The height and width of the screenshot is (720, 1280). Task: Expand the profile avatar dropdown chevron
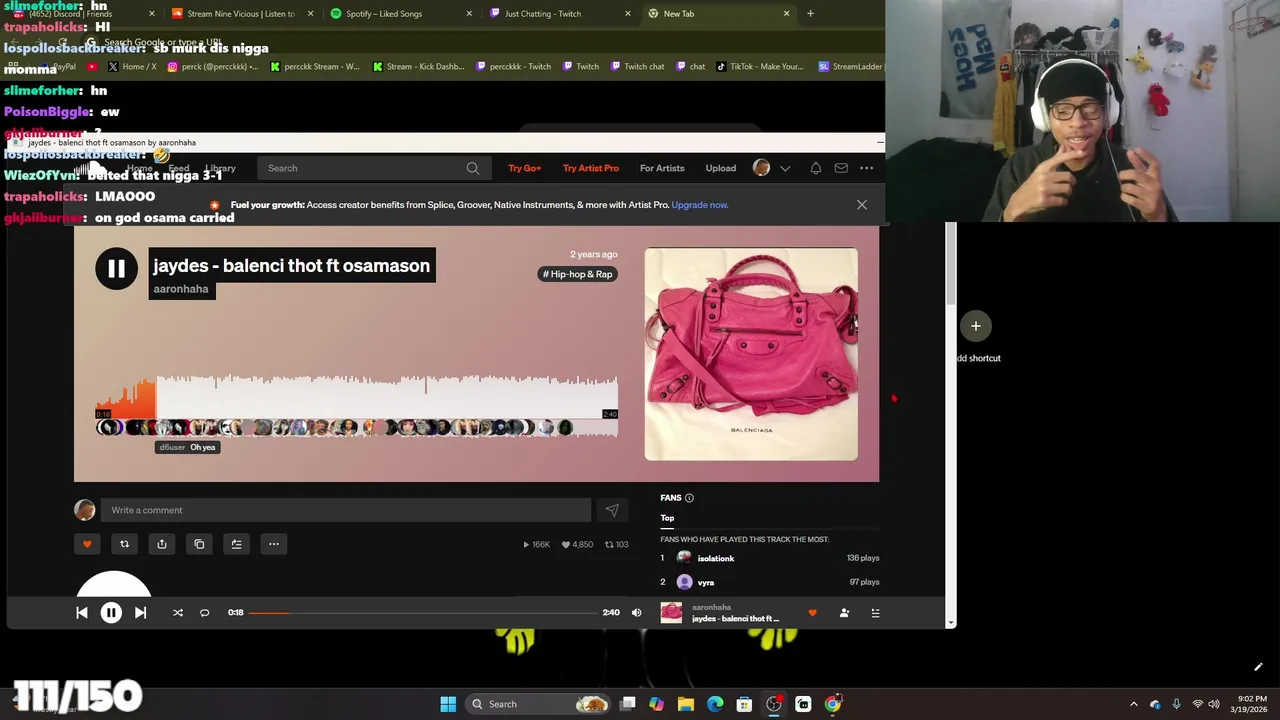coord(785,168)
